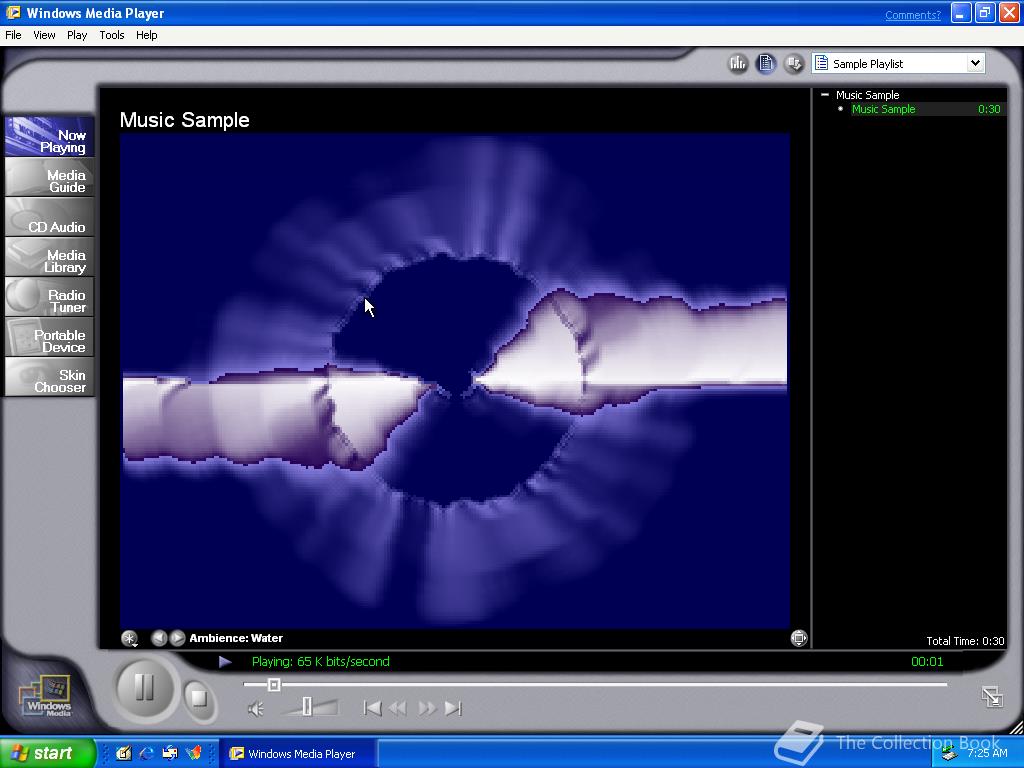The width and height of the screenshot is (1024, 768).
Task: Click the Comments? link in title bar
Action: coord(913,15)
